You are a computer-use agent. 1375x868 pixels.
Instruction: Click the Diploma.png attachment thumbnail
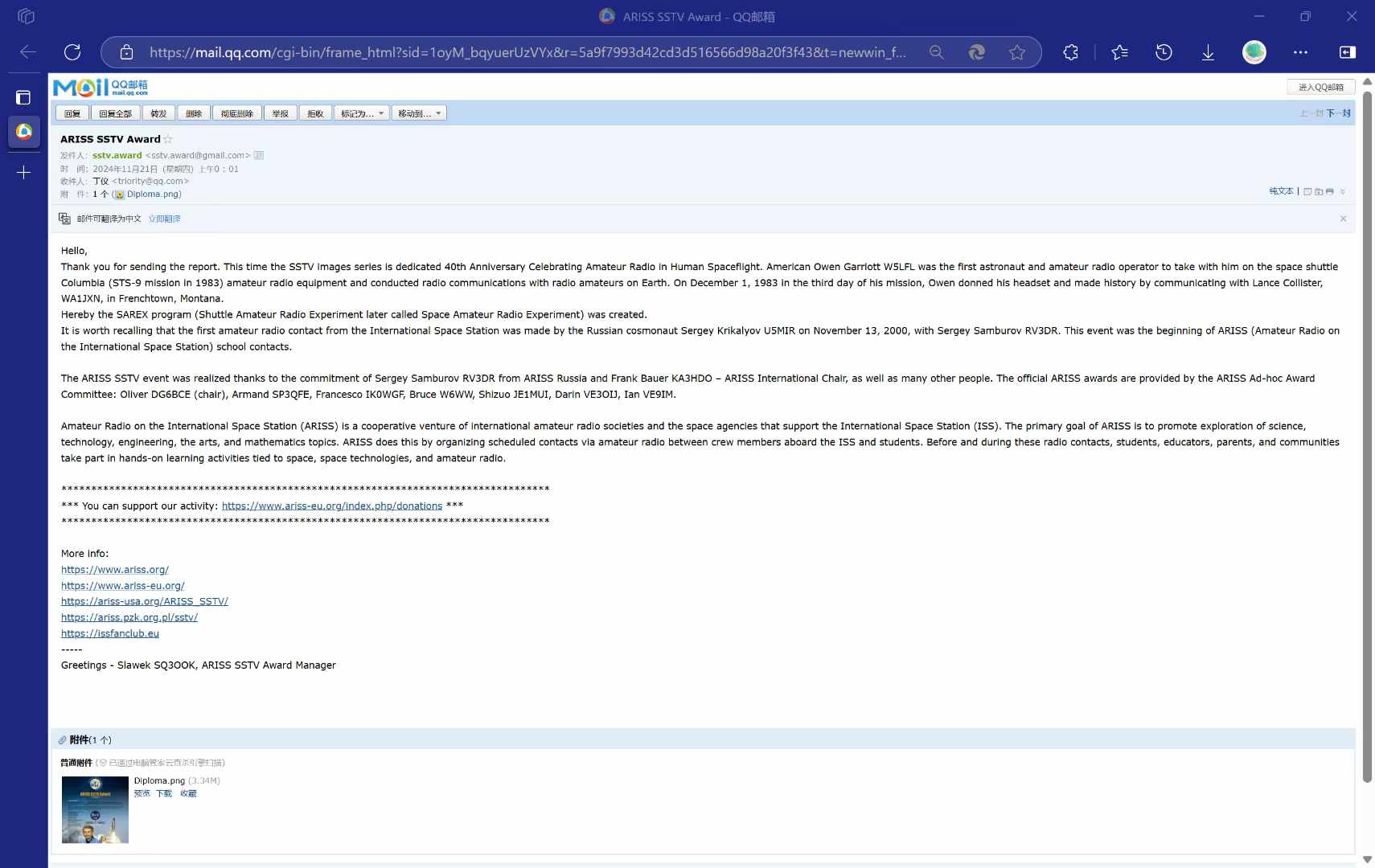(95, 809)
